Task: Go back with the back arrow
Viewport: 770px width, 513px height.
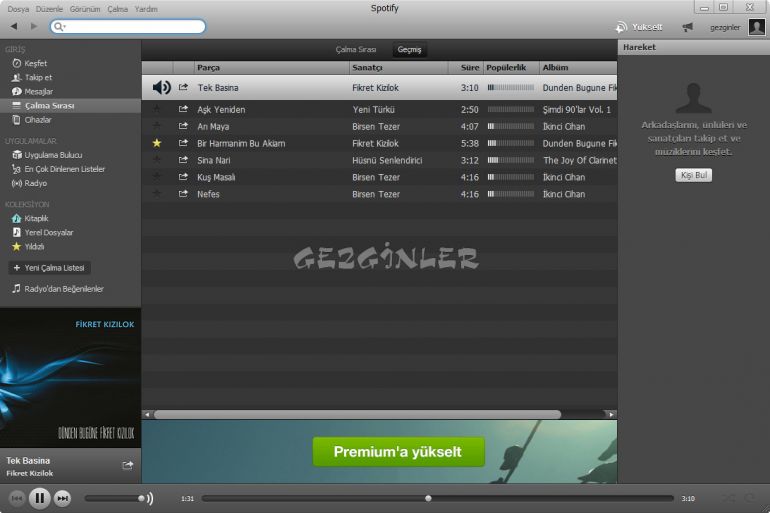Action: [14, 26]
